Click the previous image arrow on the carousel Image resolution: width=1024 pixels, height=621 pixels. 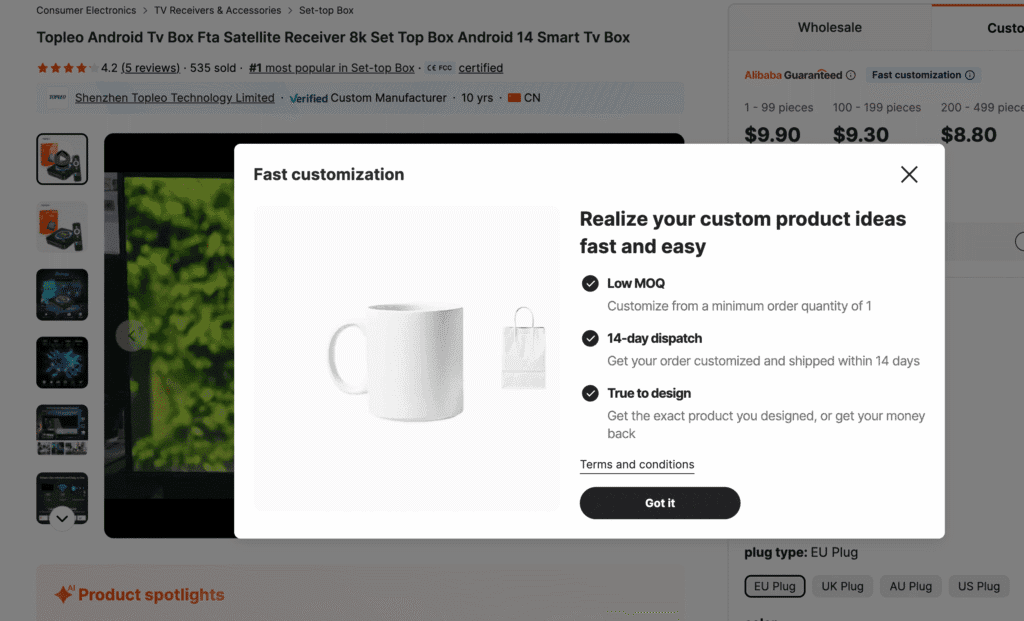pyautogui.click(x=132, y=336)
